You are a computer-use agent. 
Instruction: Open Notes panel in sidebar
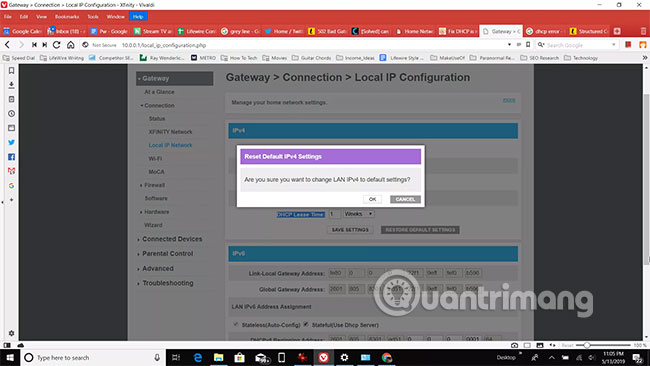pyautogui.click(x=11, y=99)
